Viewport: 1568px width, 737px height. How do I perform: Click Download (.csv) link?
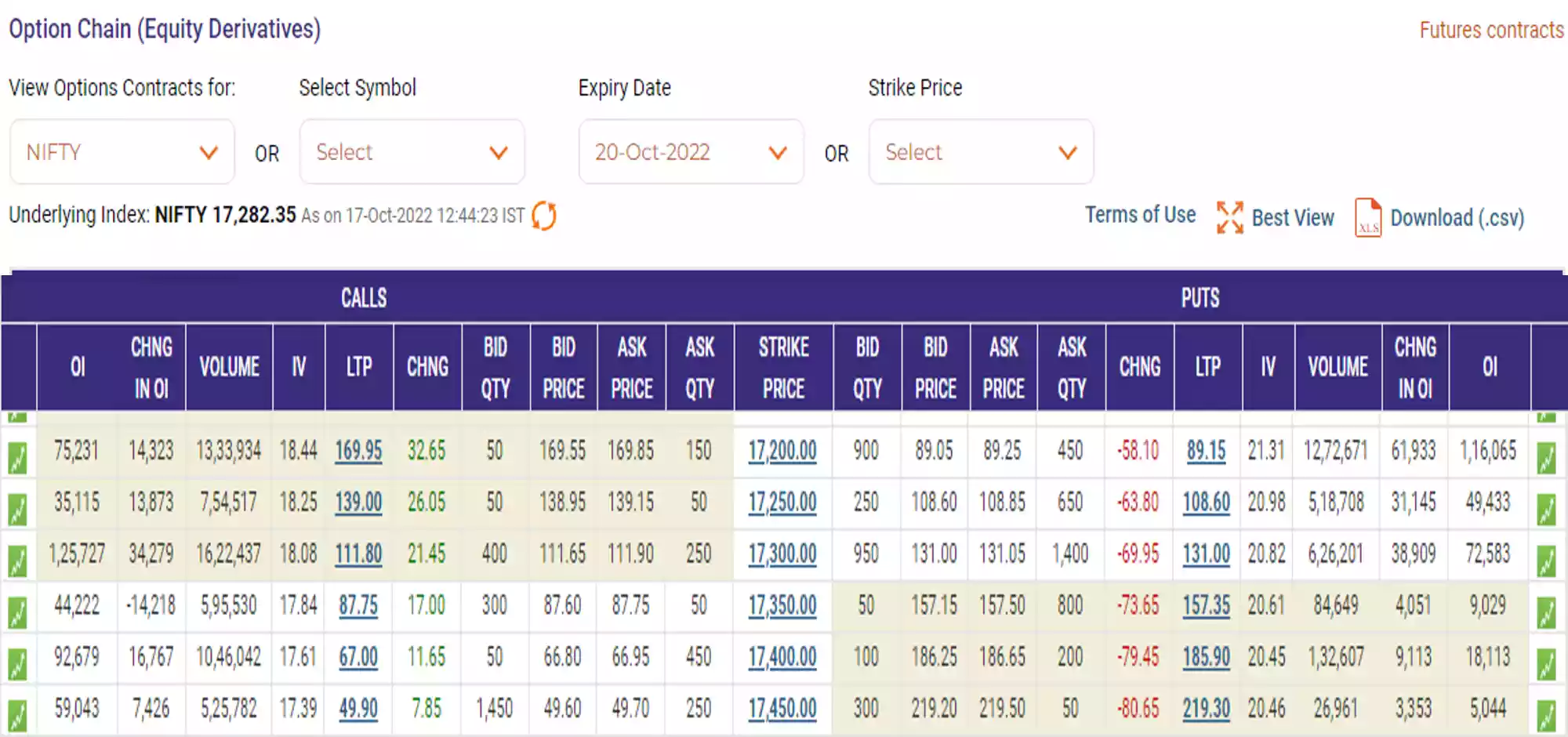1457,218
